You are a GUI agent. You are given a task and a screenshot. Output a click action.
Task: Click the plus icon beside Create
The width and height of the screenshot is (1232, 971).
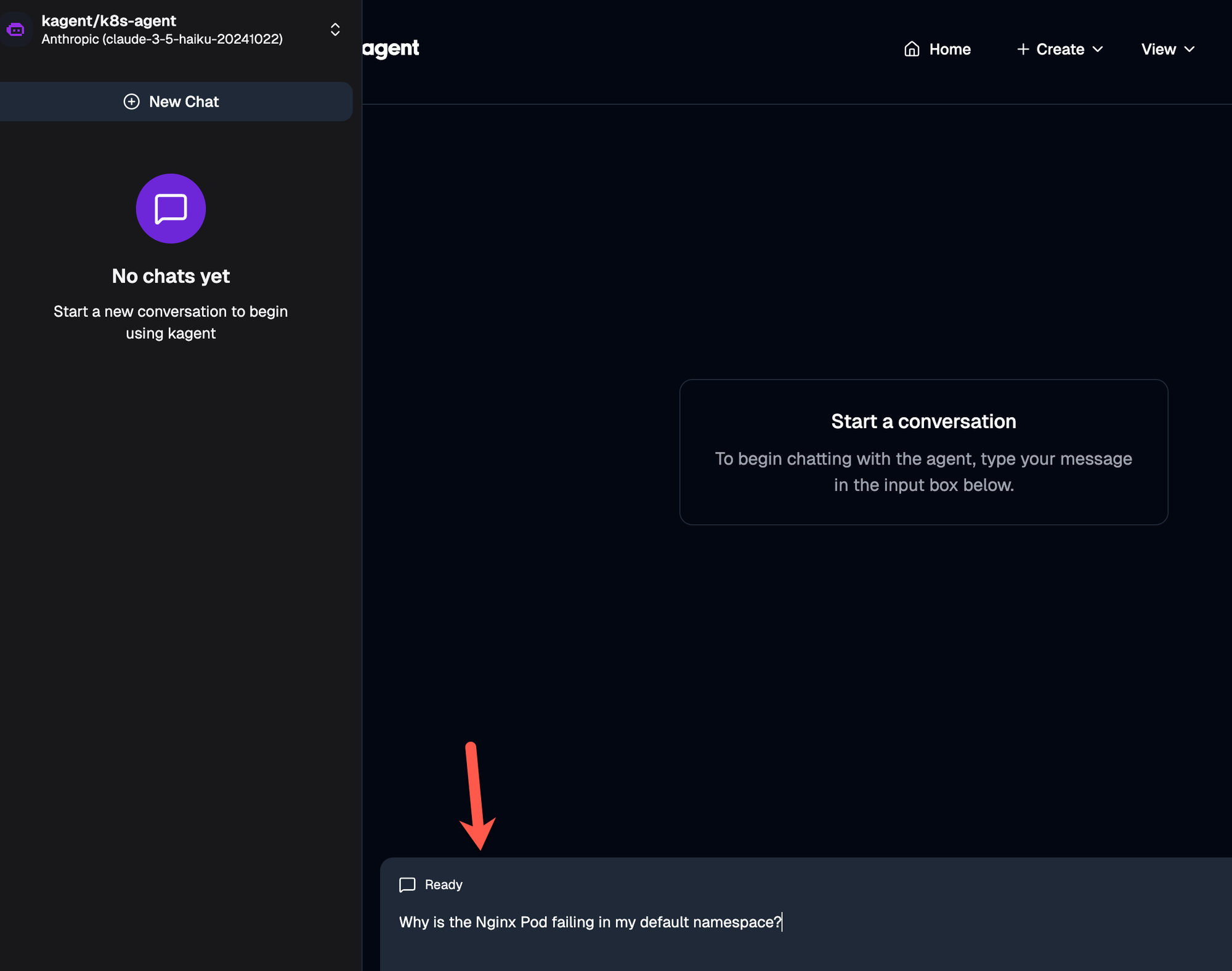[1023, 49]
